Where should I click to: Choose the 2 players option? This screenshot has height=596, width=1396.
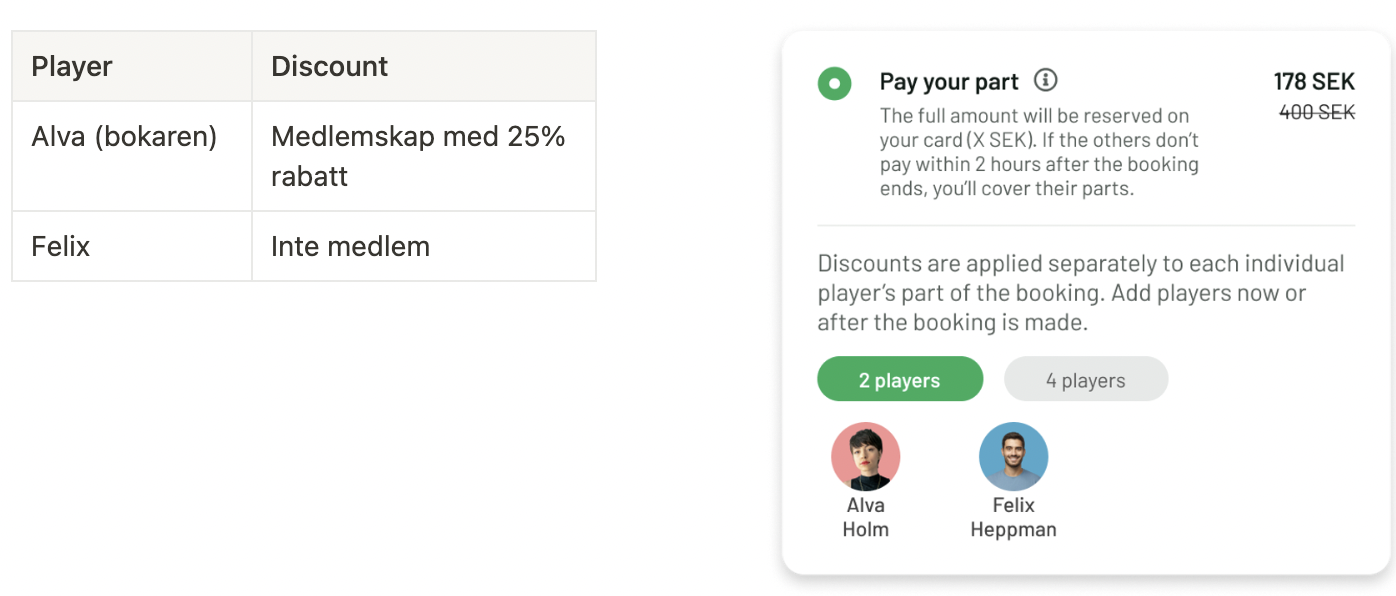click(x=899, y=380)
